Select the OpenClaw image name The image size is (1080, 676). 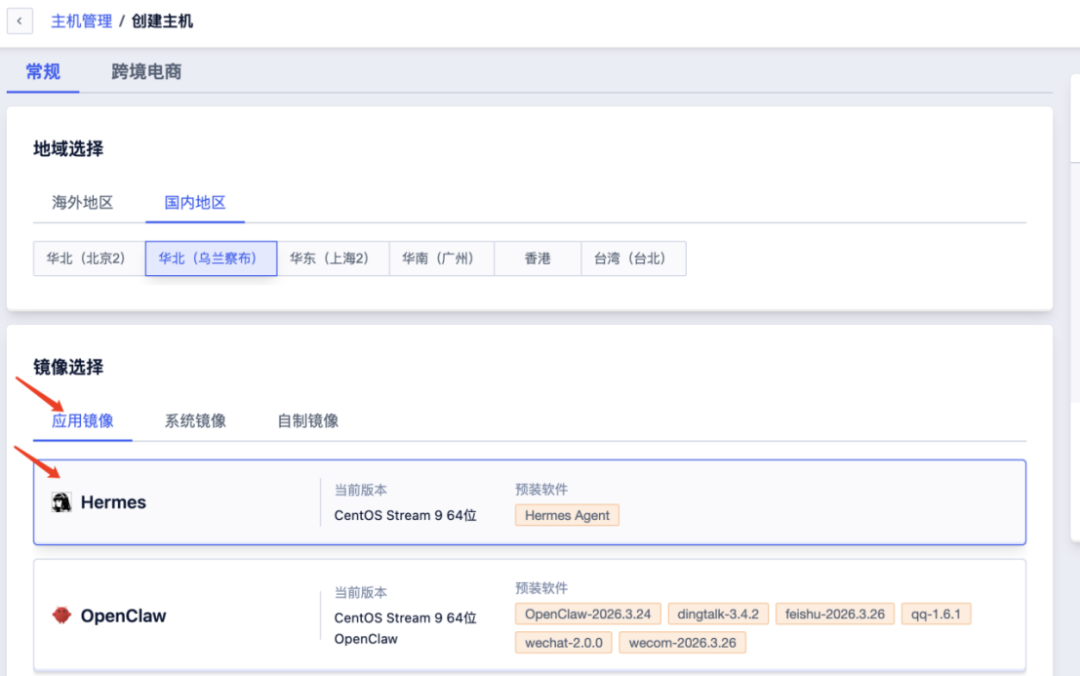pos(123,615)
